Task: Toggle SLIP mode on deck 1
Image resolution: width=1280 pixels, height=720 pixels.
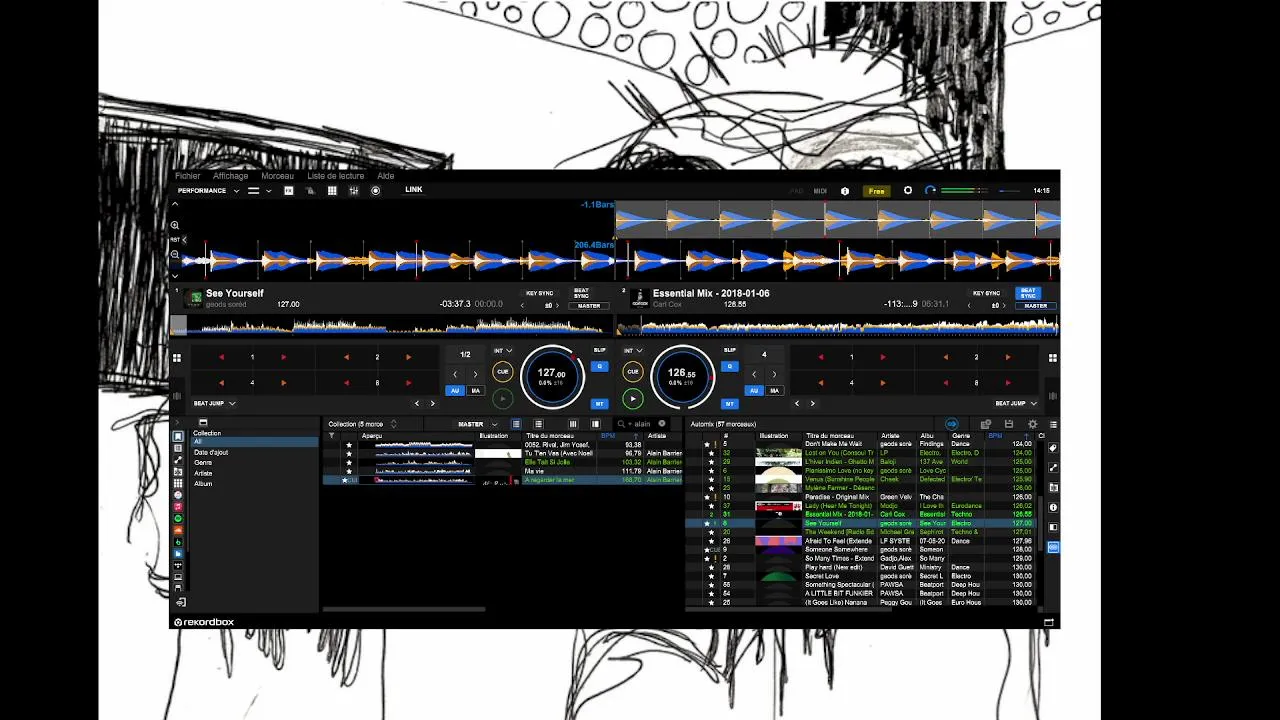Action: click(600, 350)
